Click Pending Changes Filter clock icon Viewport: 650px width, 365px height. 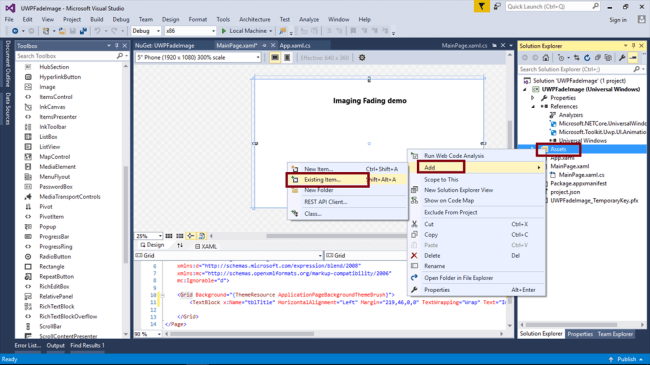click(x=561, y=58)
